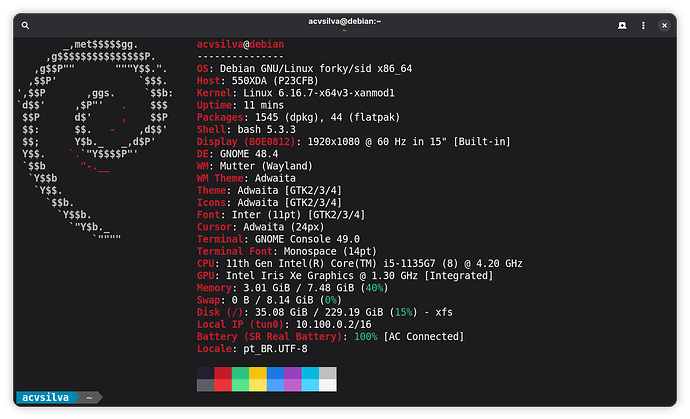Click the dark green color block
690x419 pixels.
pos(240,373)
